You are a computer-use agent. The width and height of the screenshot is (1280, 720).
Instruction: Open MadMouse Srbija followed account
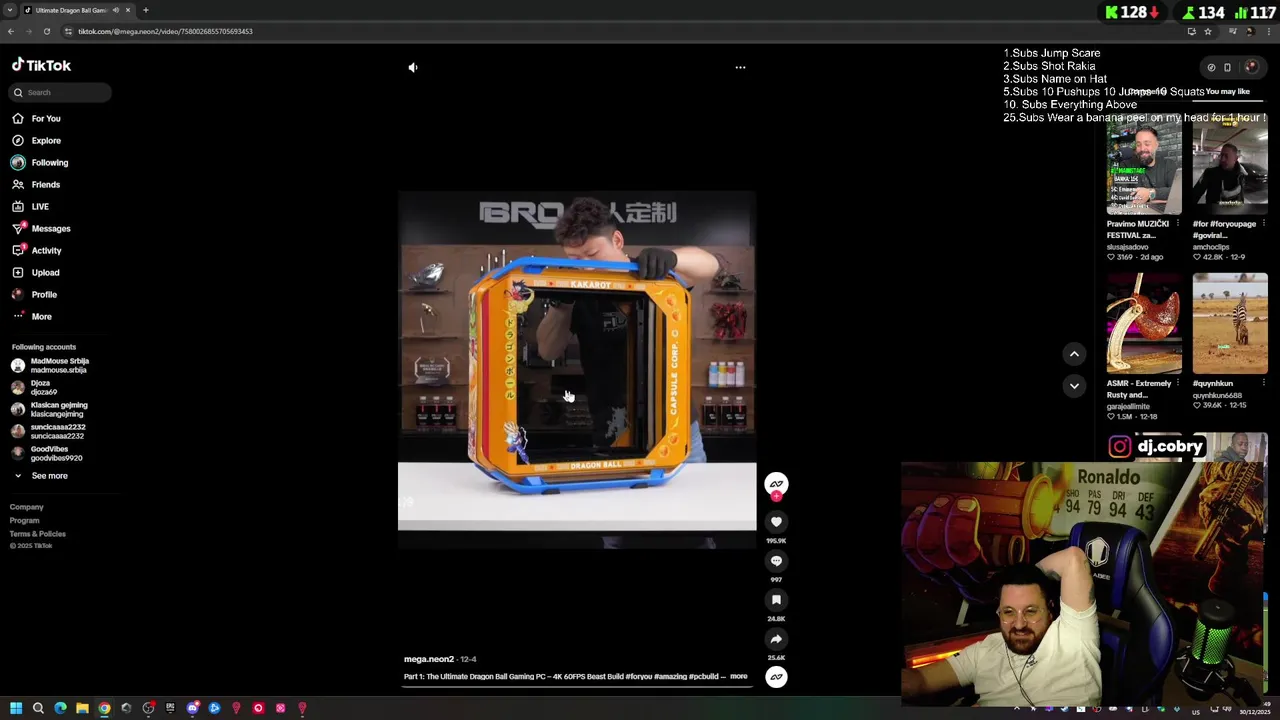pyautogui.click(x=50, y=365)
